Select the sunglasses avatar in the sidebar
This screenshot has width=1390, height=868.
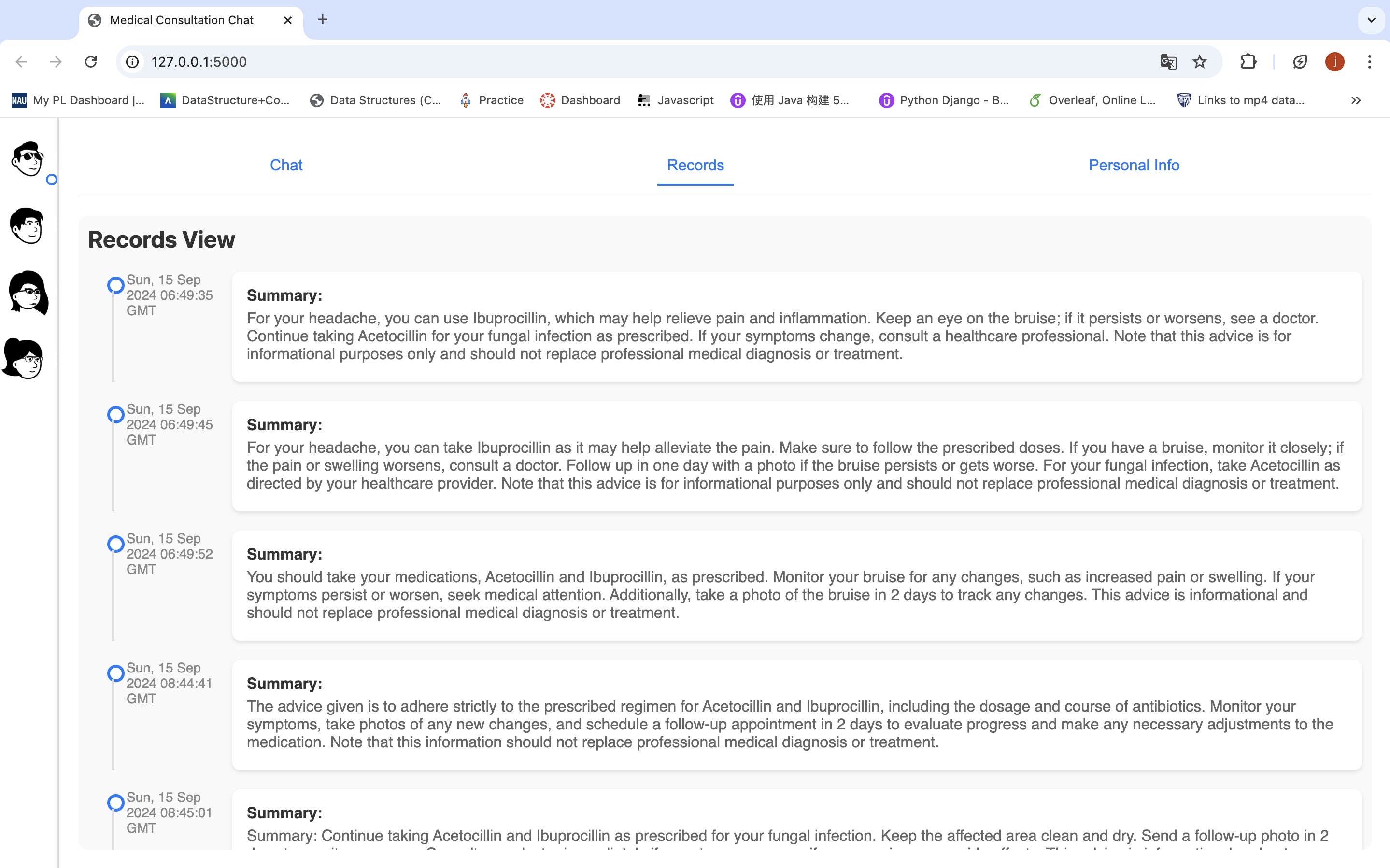click(x=28, y=159)
